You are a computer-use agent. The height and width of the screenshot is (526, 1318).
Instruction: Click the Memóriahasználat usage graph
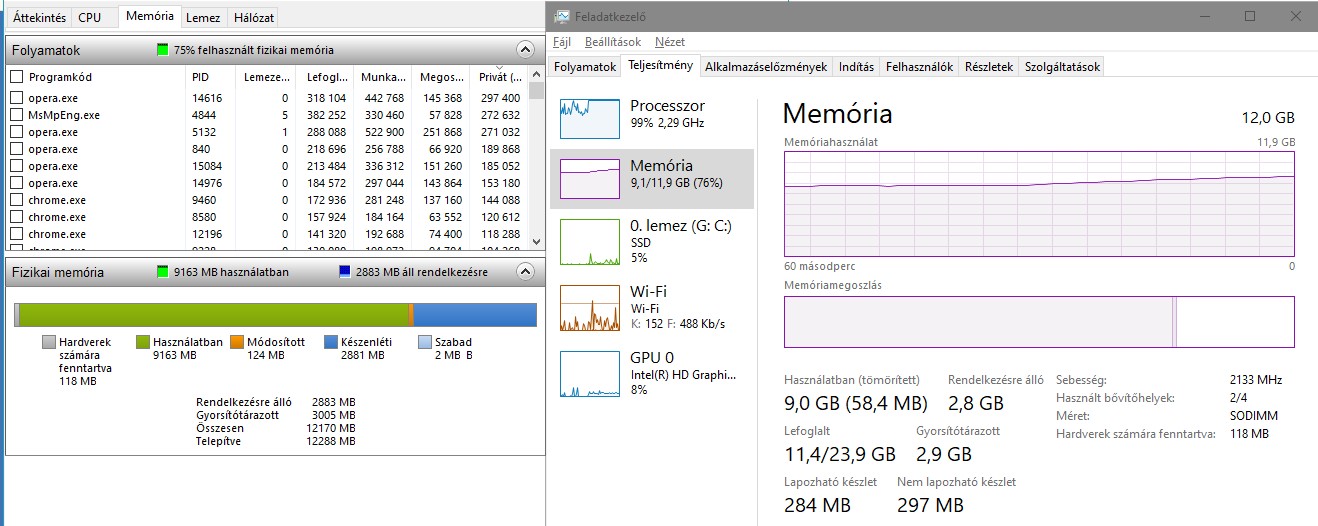click(x=1039, y=204)
